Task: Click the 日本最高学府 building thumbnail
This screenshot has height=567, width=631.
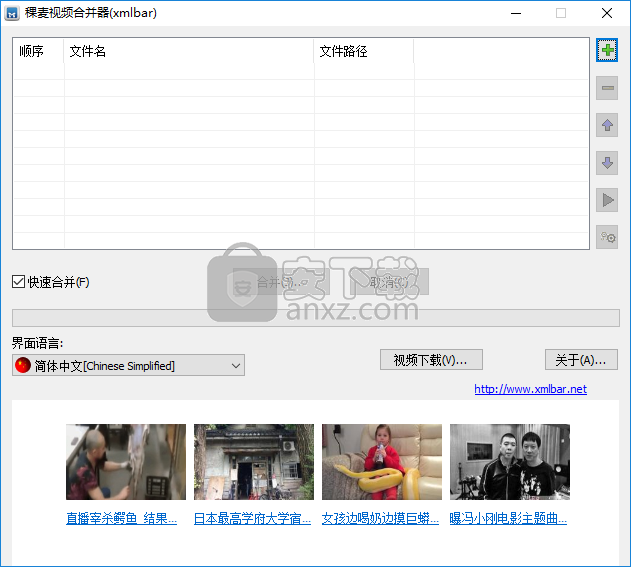Action: tap(254, 462)
